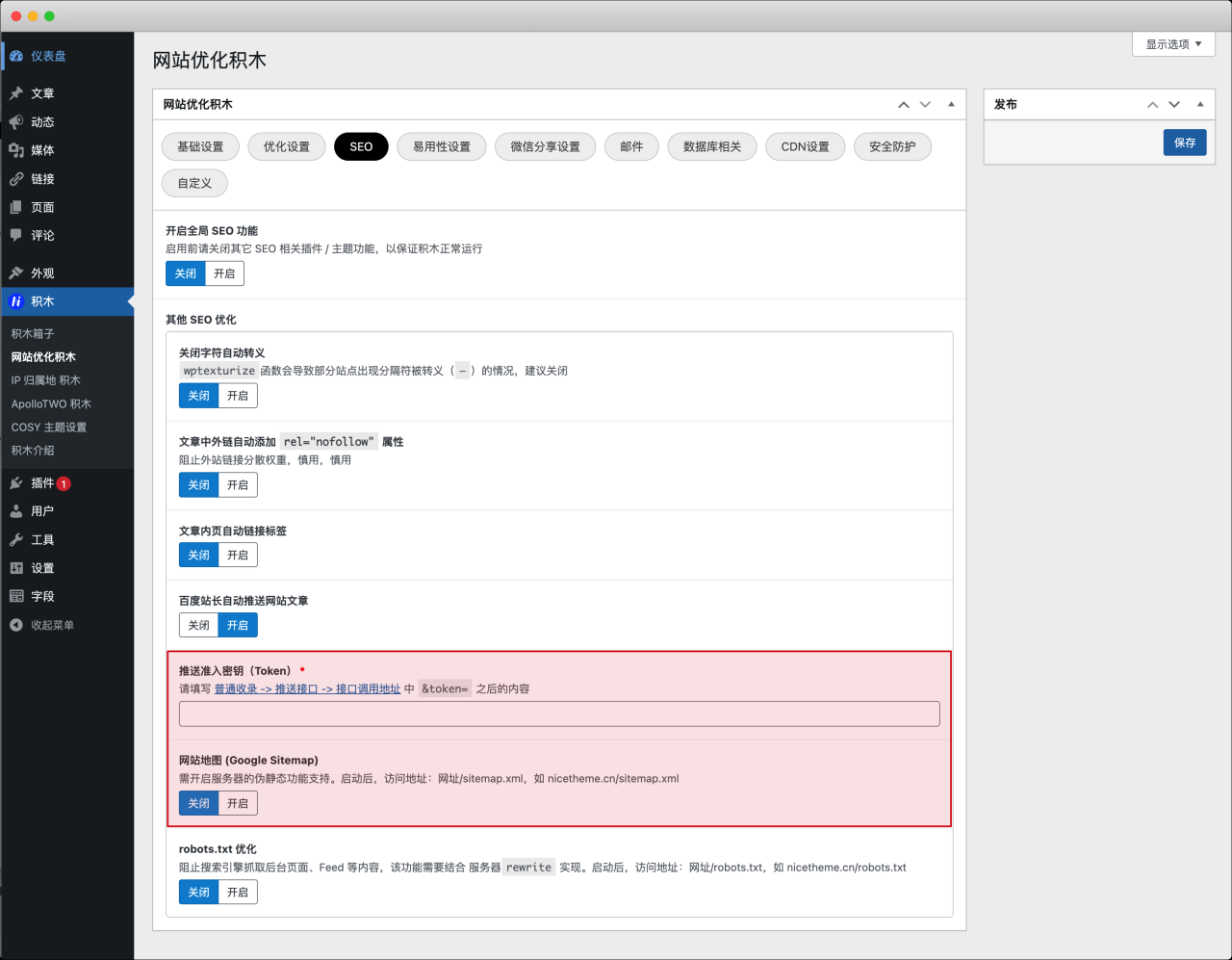Collapse the 发布 panel with its triangle
The image size is (1232, 960).
[1198, 103]
